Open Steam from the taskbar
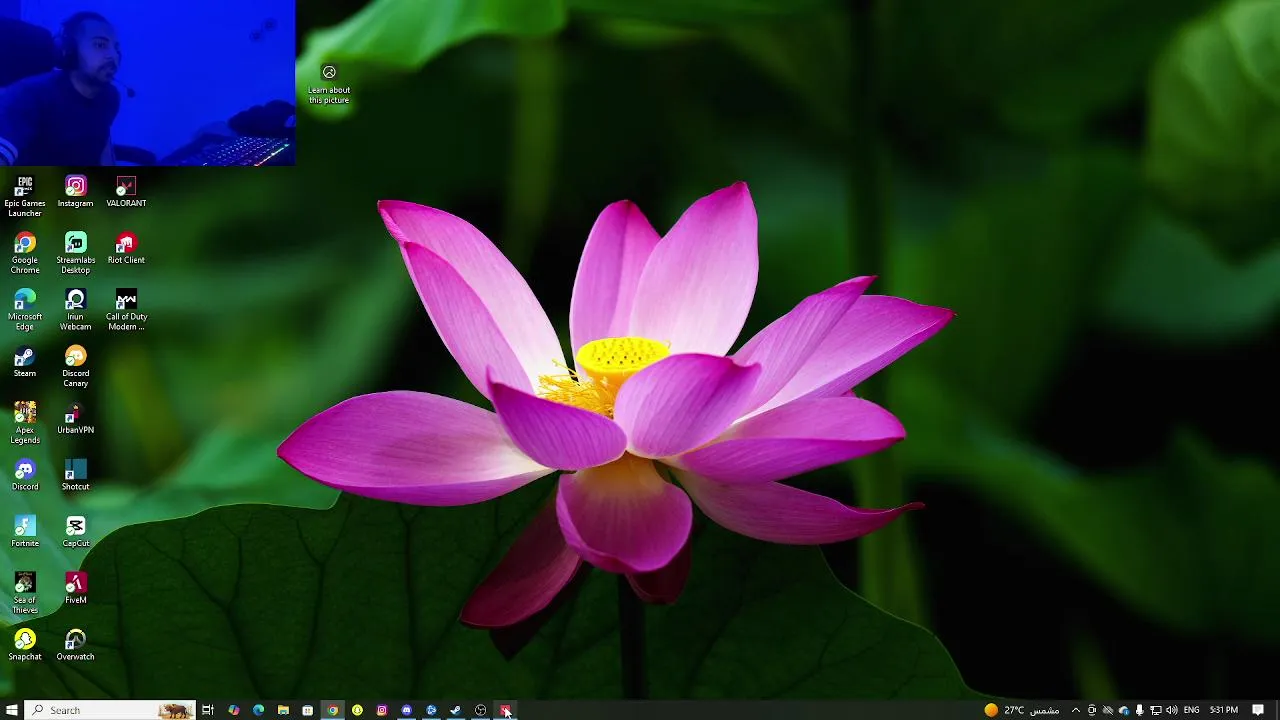This screenshot has width=1280, height=720. (456, 710)
